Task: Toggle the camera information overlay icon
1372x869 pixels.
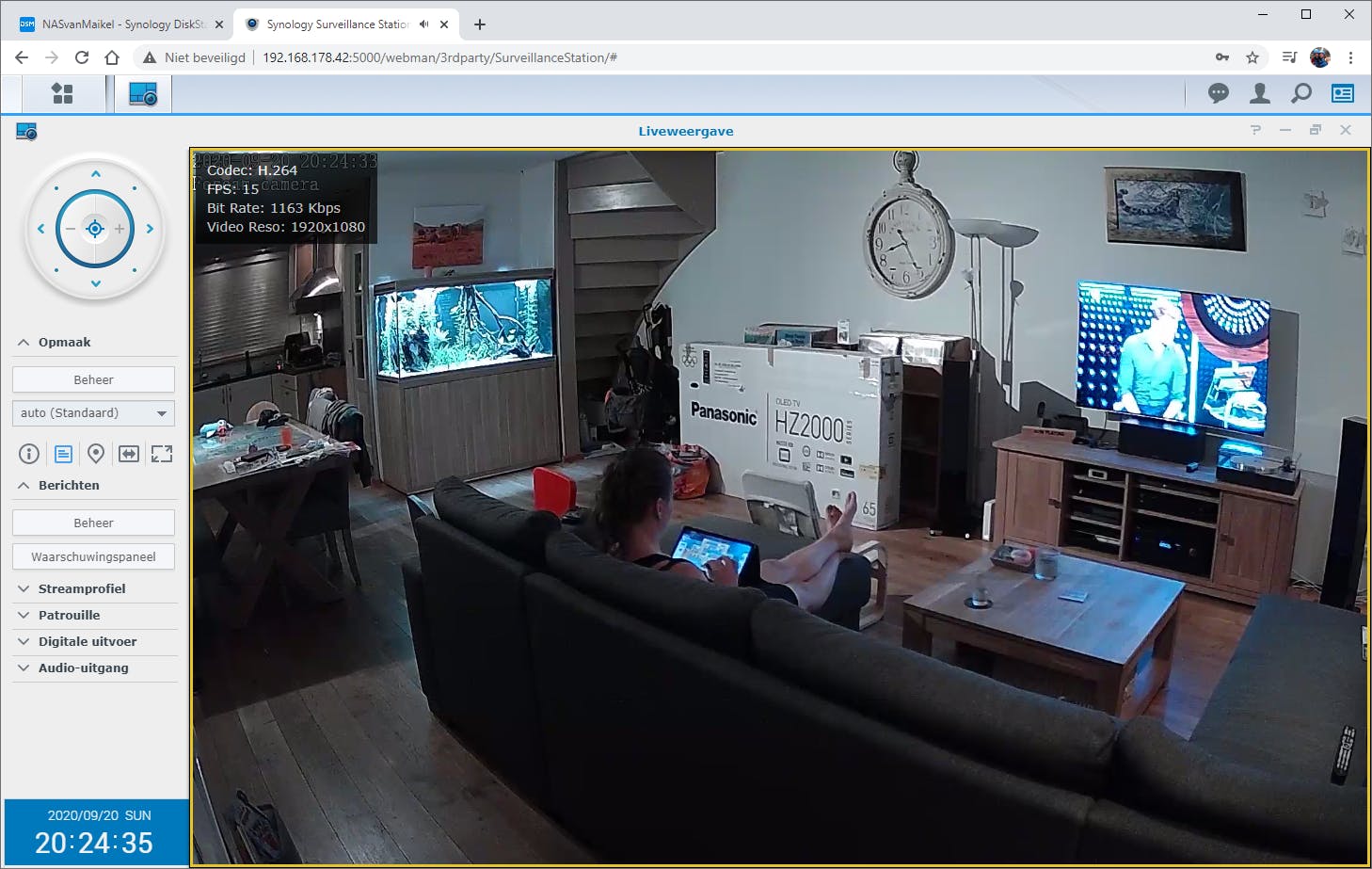Action: pos(29,454)
